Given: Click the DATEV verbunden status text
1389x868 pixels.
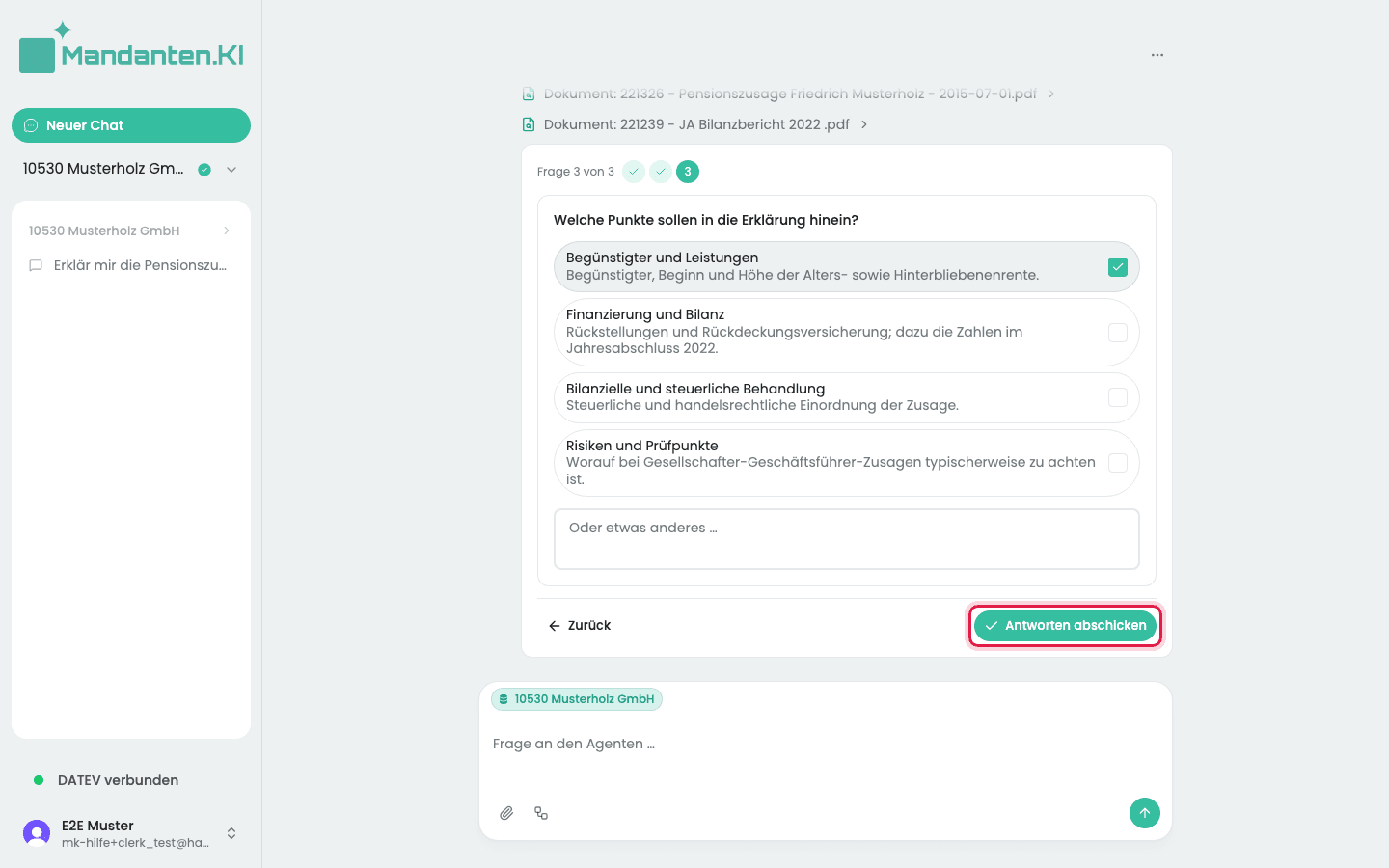Looking at the screenshot, I should click(x=118, y=780).
